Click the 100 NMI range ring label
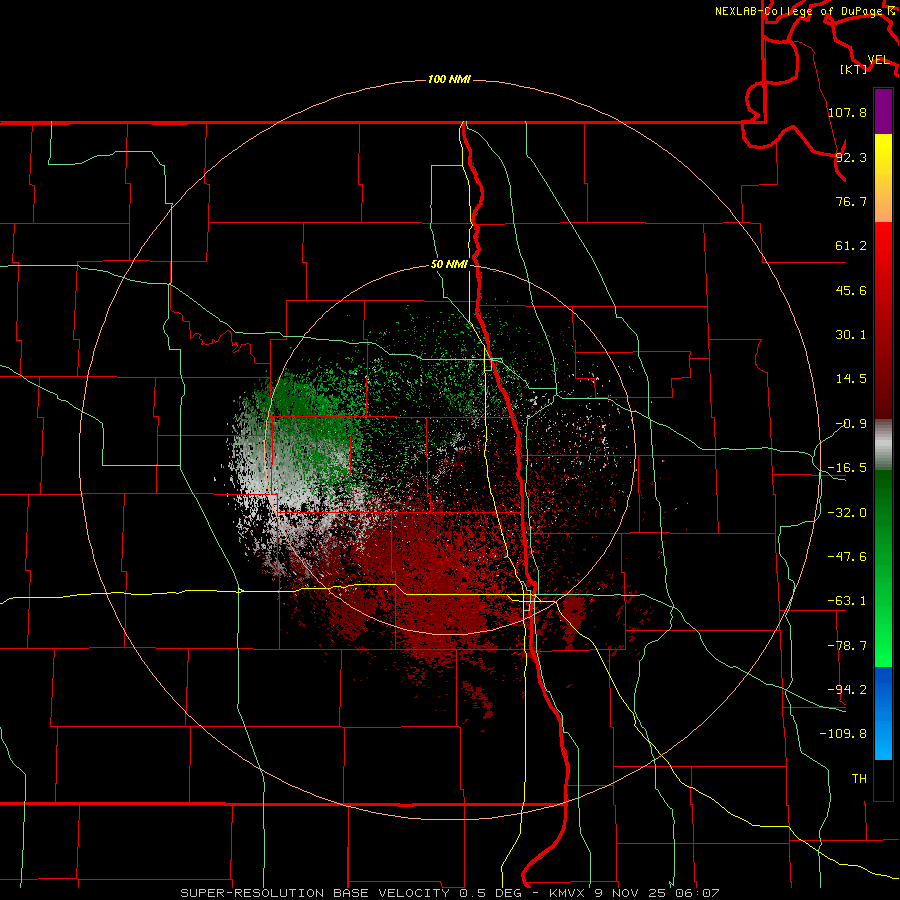Screen dimensions: 900x900 [x=449, y=79]
